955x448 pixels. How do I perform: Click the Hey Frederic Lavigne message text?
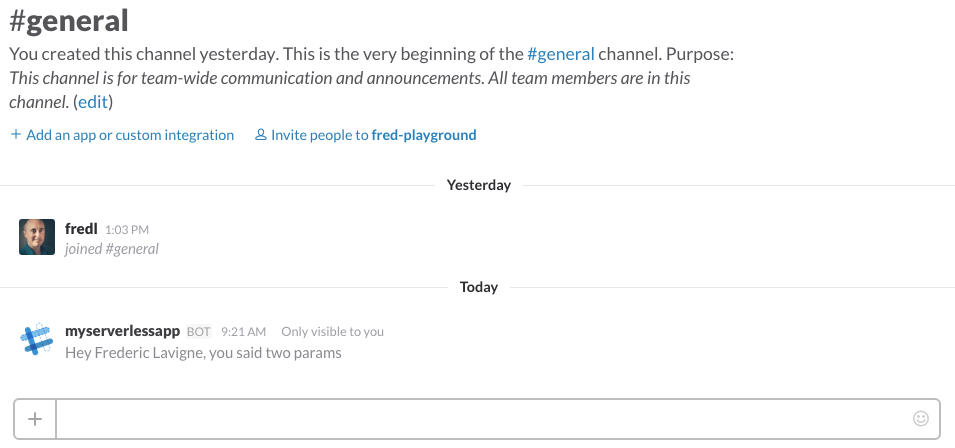(203, 352)
